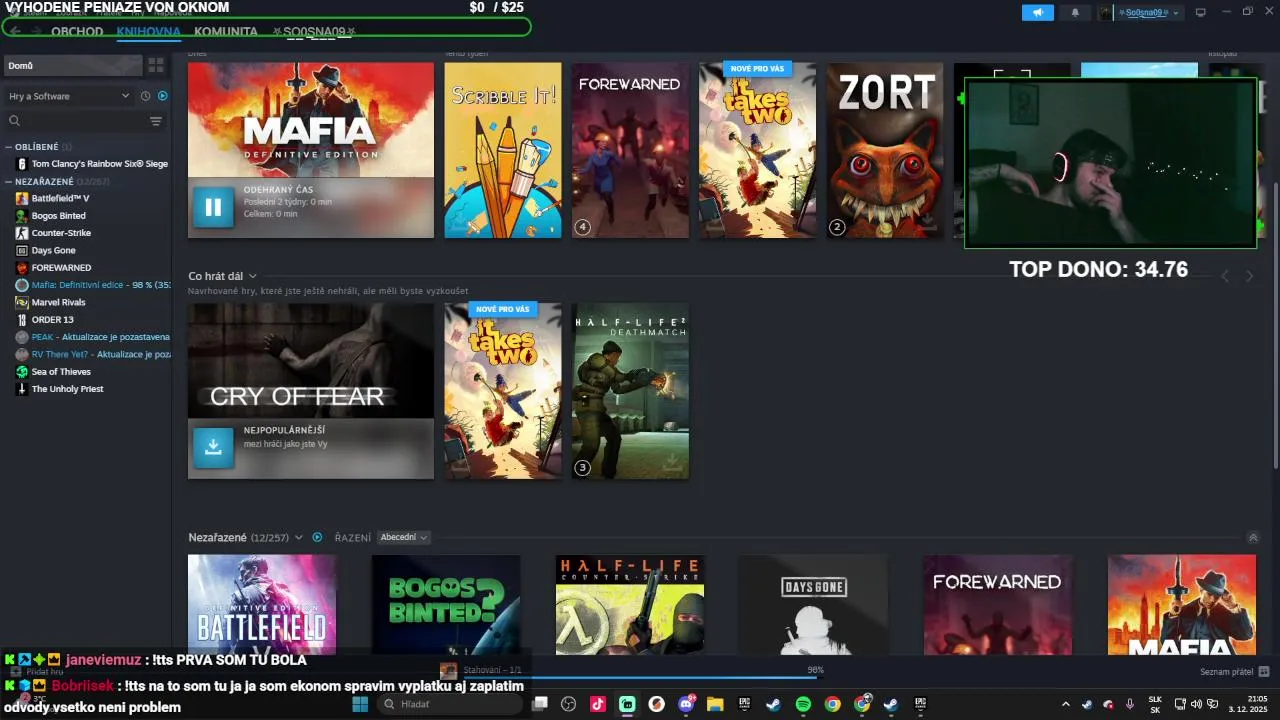Click Rainbow Six Siege icon in favorites
Viewport: 1280px width, 720px height.
(x=22, y=163)
